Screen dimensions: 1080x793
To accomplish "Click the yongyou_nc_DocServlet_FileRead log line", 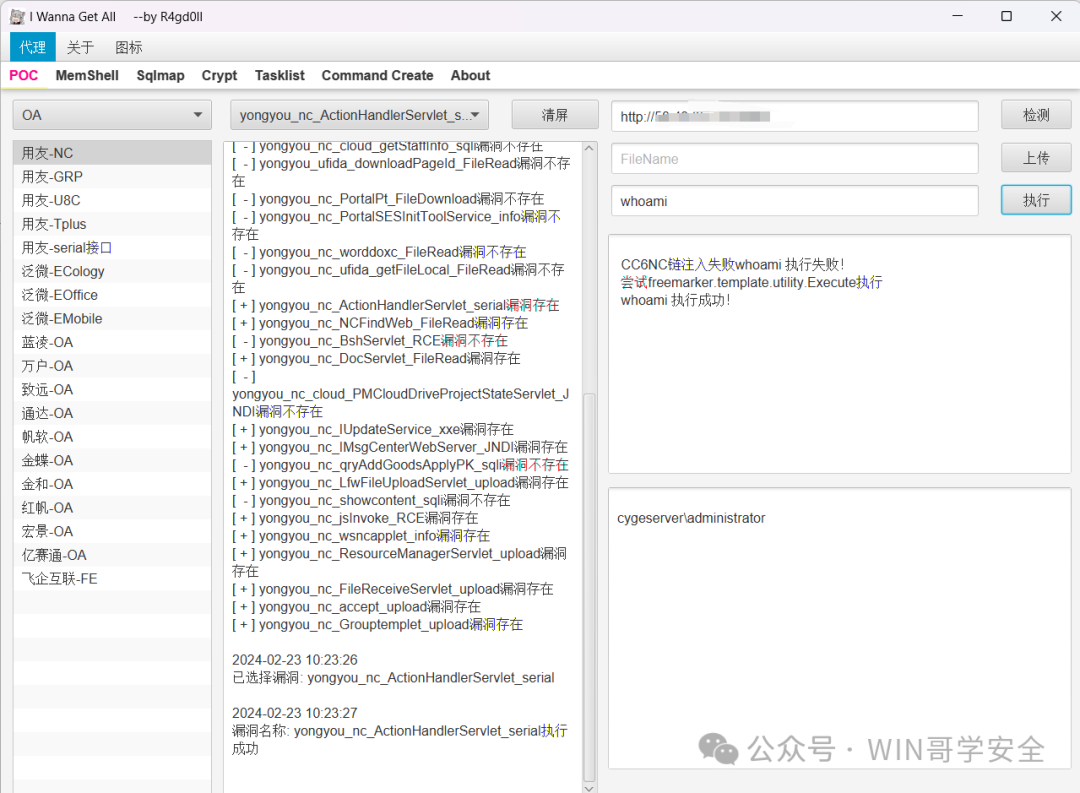I will tap(376, 358).
